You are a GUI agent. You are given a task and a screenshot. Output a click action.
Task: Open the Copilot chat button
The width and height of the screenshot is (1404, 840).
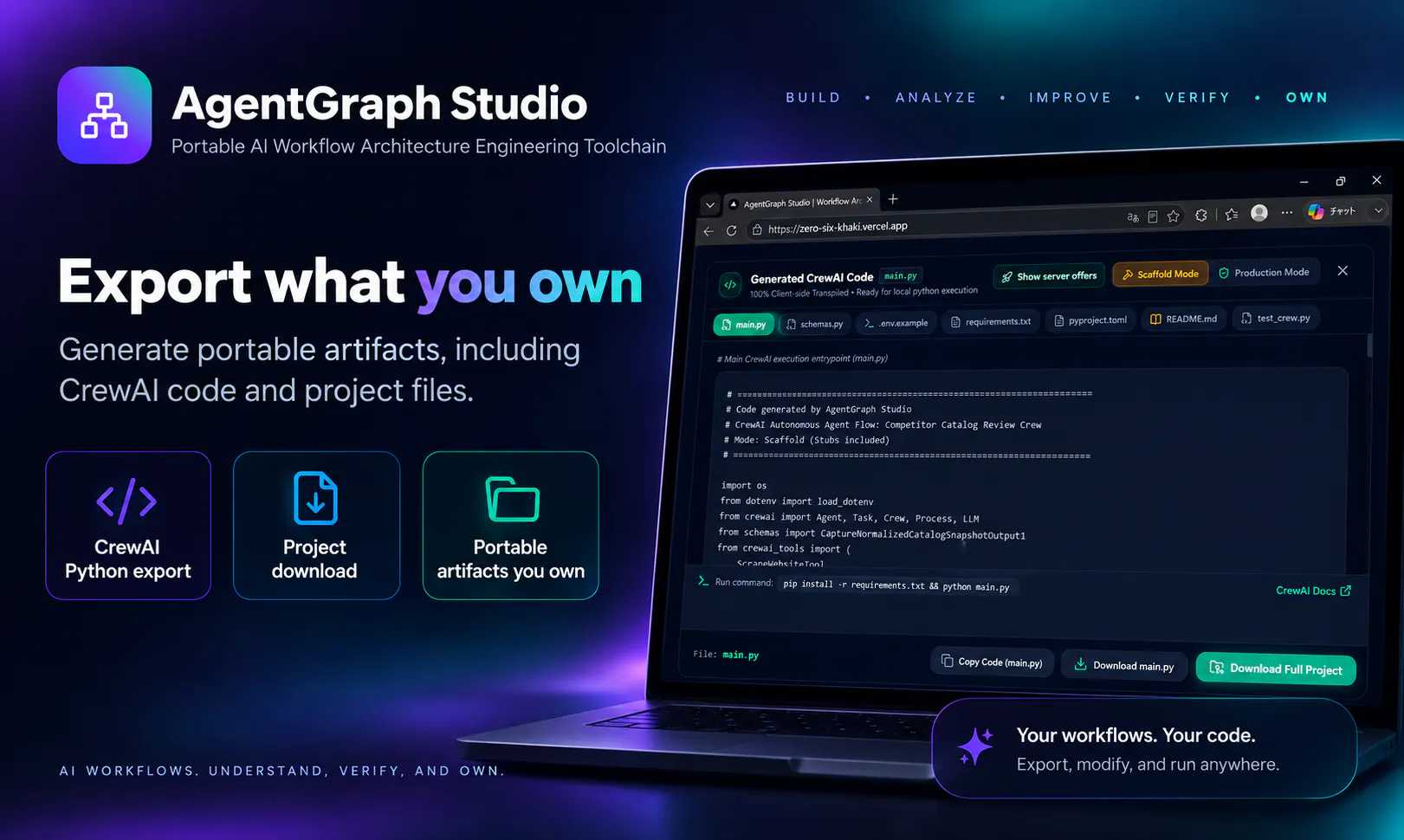click(1332, 211)
